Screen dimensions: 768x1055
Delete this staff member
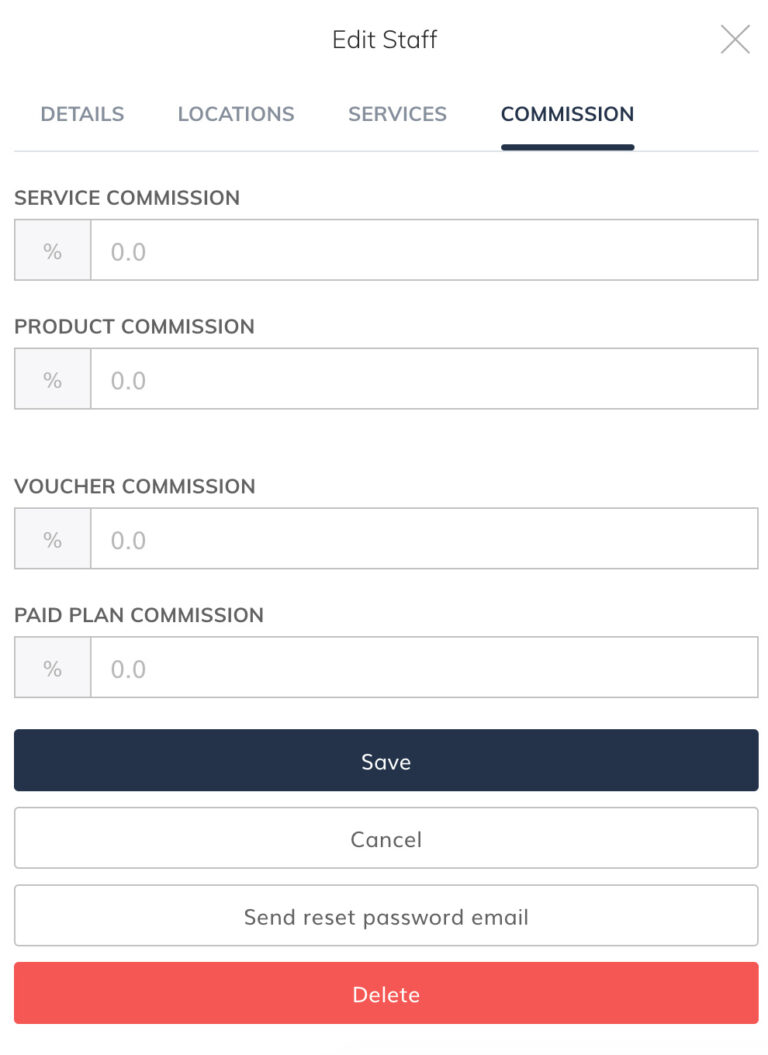[x=384, y=994]
